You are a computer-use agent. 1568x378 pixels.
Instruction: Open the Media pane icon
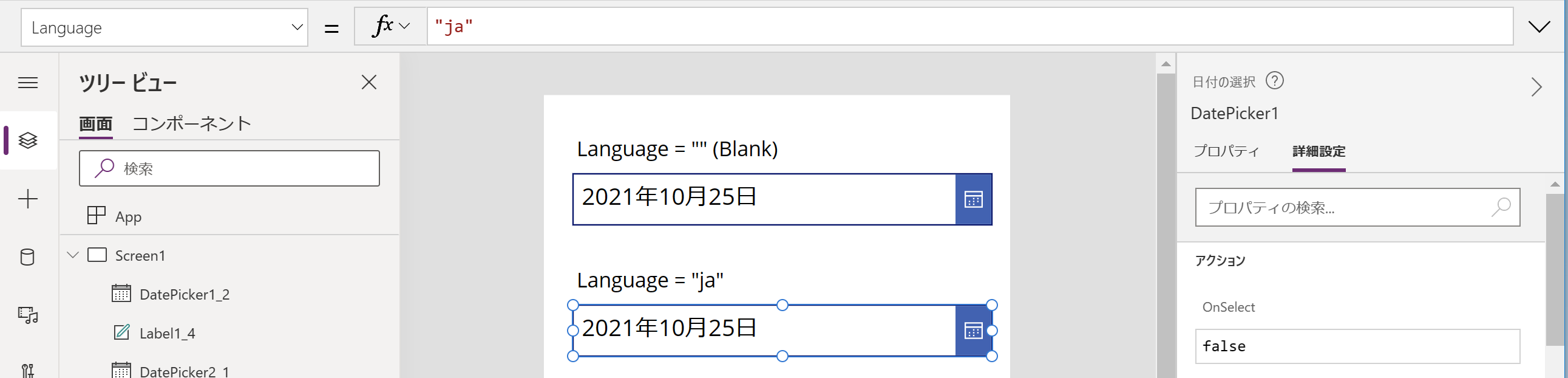tap(27, 315)
